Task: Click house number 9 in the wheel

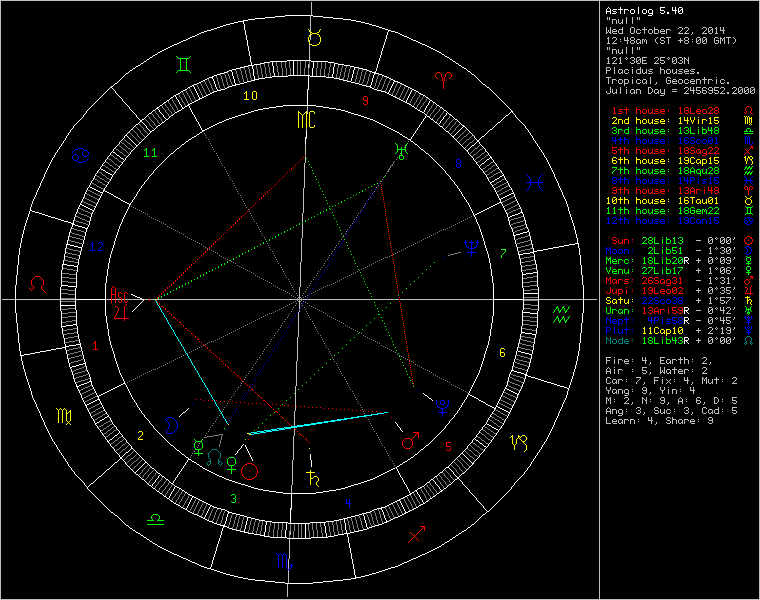Action: pyautogui.click(x=365, y=100)
